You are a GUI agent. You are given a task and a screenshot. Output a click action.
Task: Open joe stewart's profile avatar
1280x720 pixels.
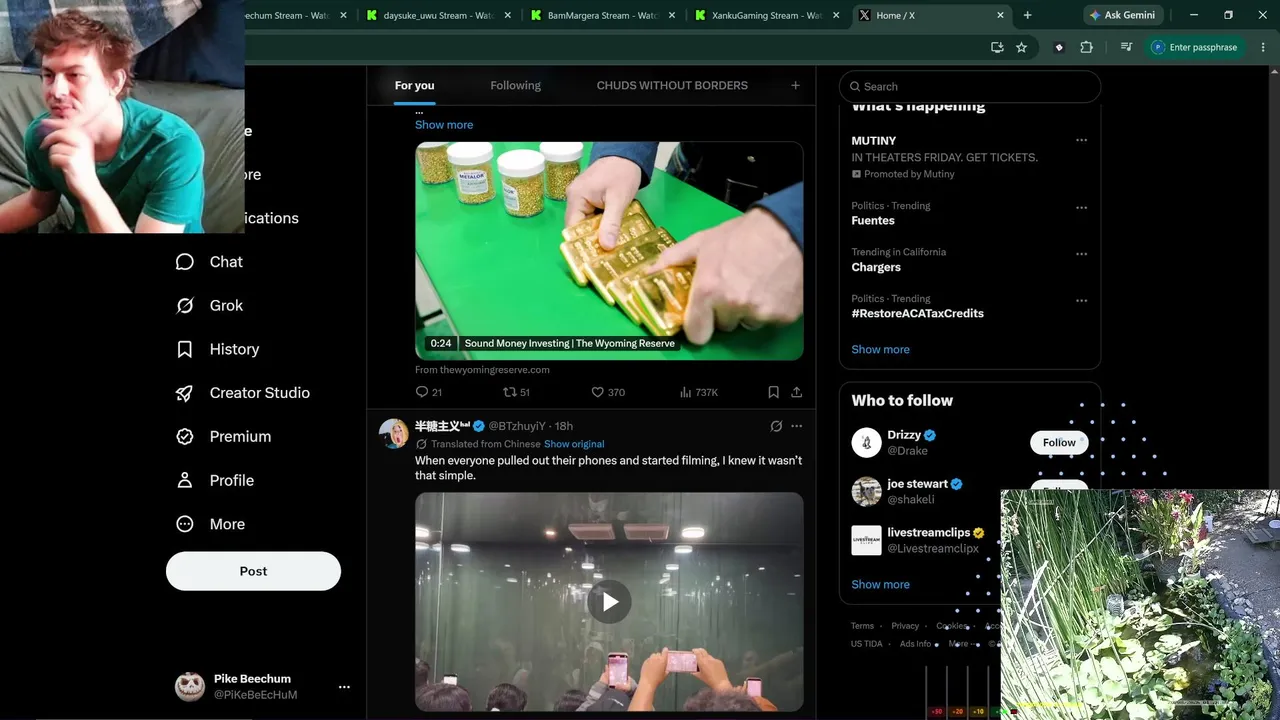866,492
